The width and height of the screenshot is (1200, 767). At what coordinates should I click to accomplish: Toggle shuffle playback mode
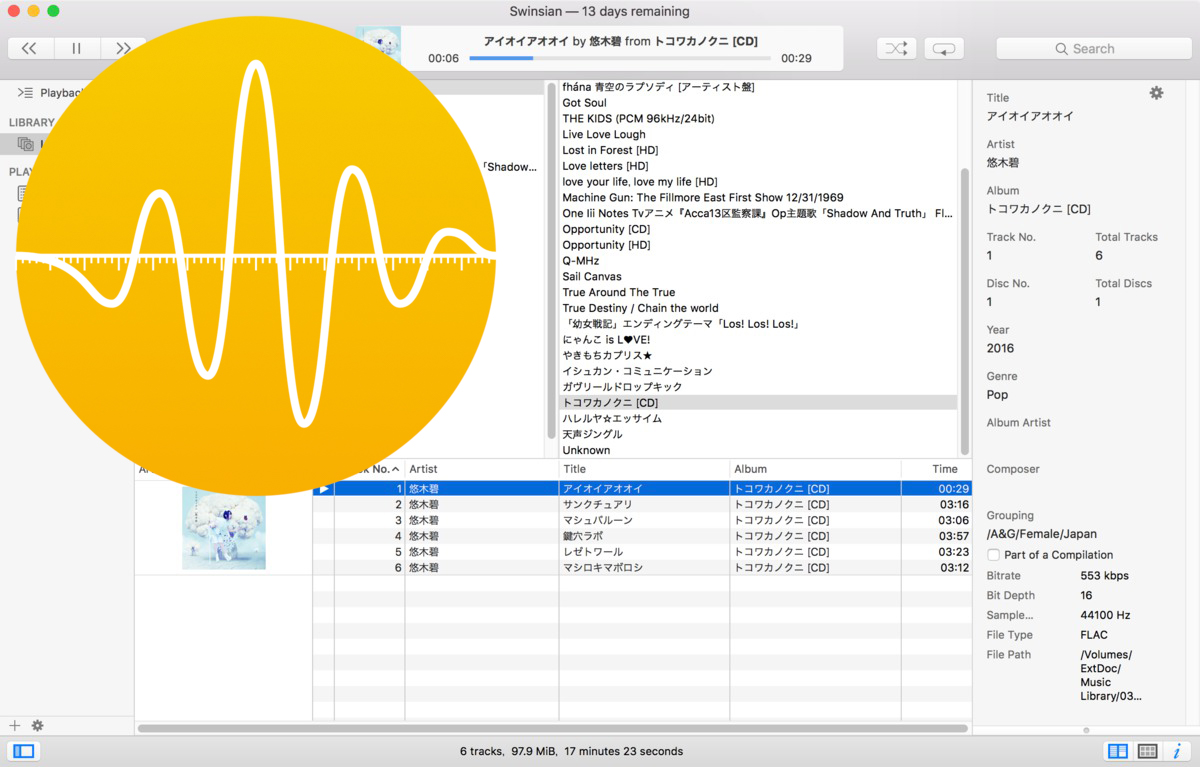(896, 48)
